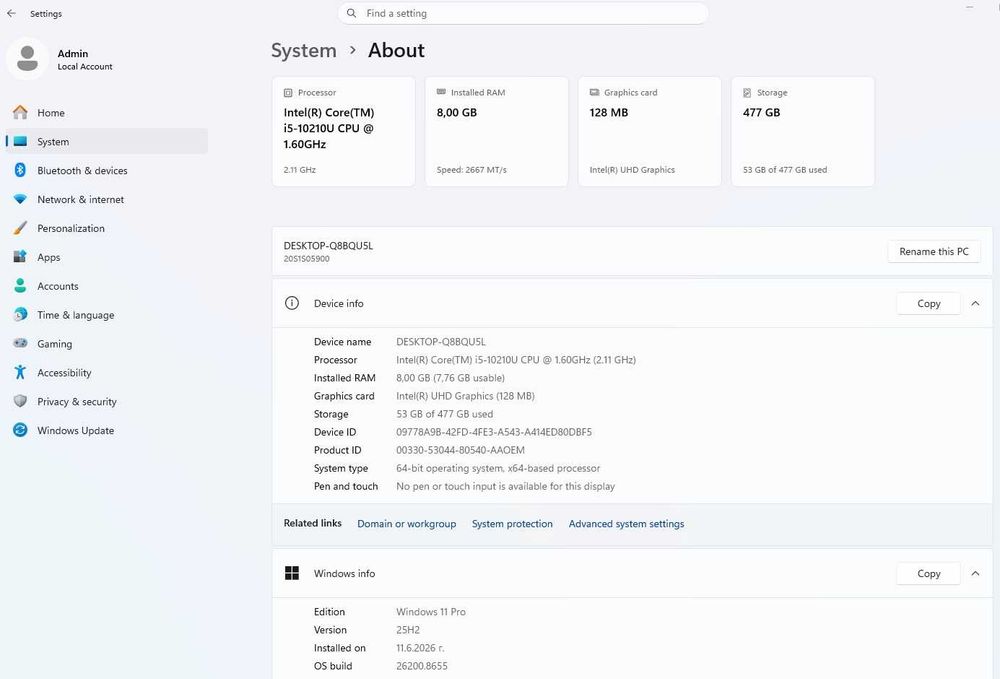The image size is (1000, 679).
Task: Click the Bluetooth icon in sidebar
Action: point(20,170)
